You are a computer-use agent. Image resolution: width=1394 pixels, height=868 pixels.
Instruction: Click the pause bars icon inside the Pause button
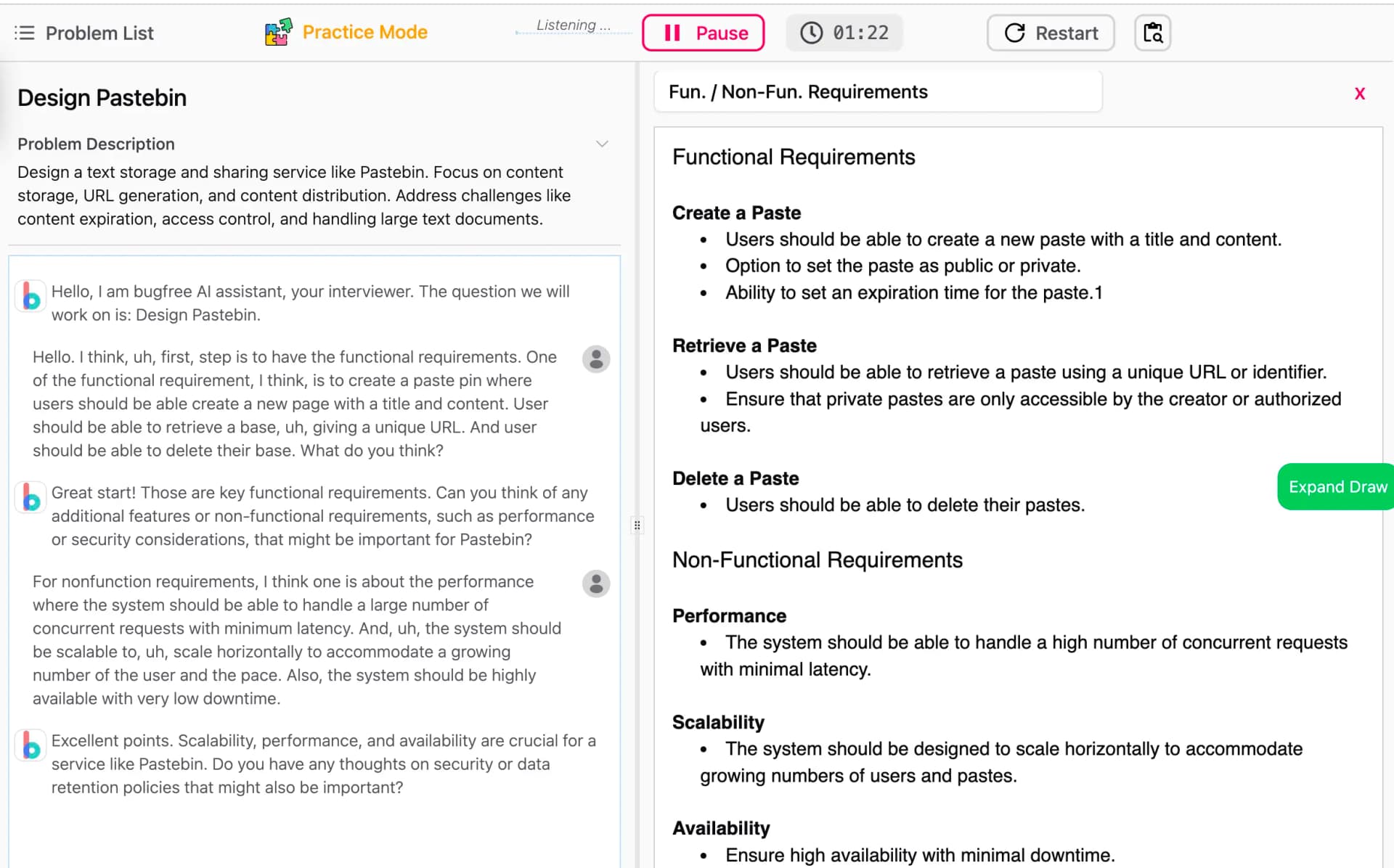pos(672,33)
